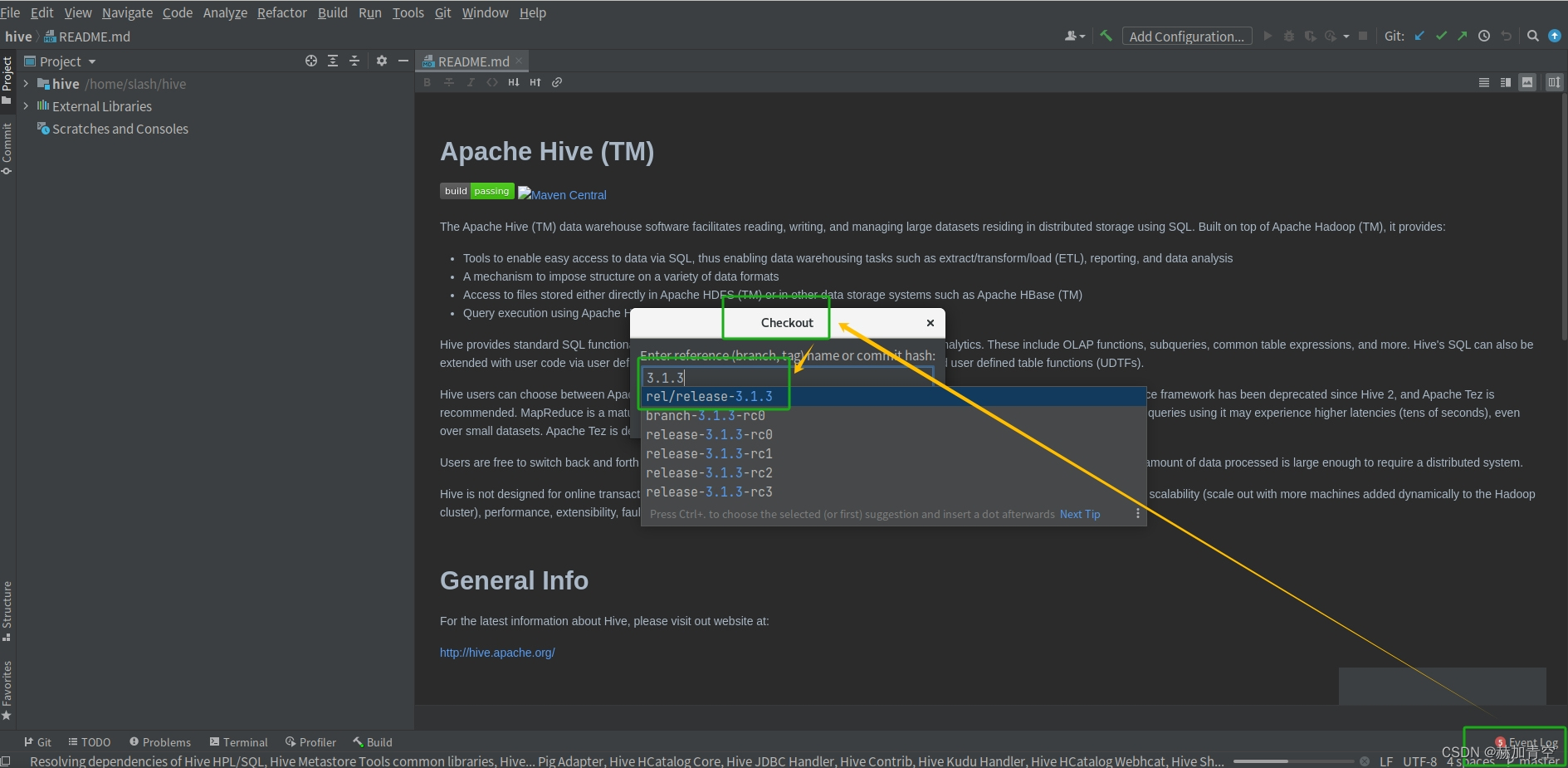Open the Profiler tool window
Screen dimensions: 1568x768
coord(310,742)
